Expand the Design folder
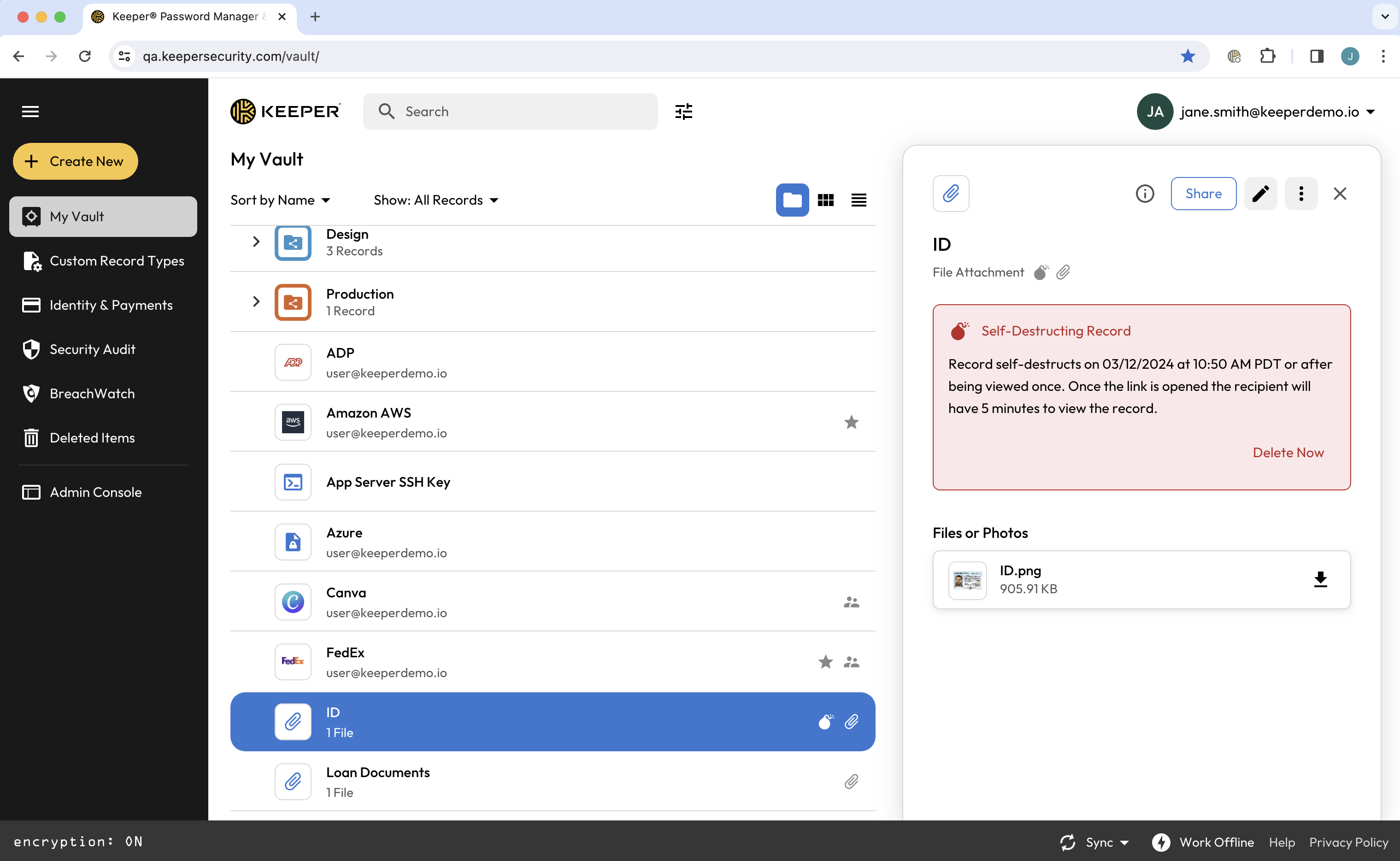The height and width of the screenshot is (861, 1400). 256,242
